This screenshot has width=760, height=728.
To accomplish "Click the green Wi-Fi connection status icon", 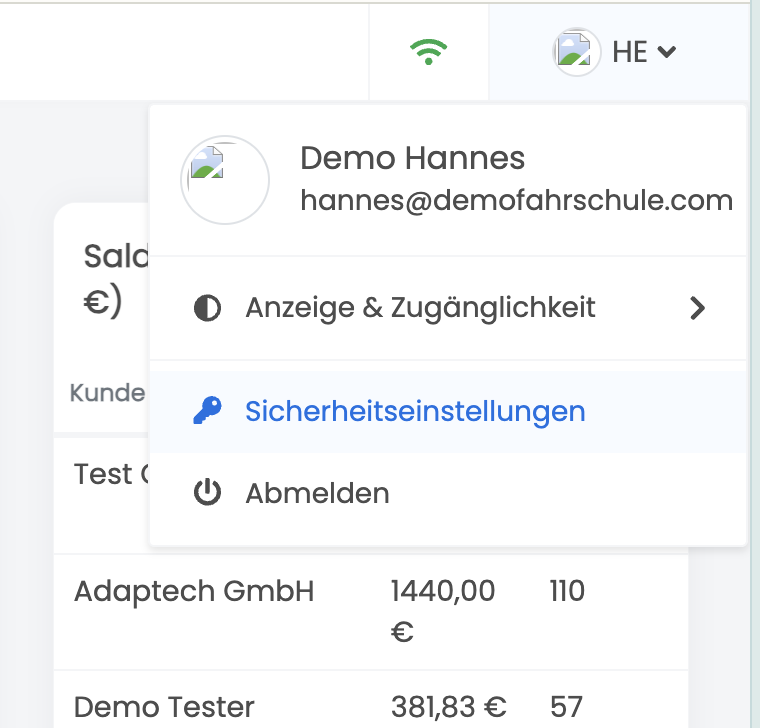I will pos(429,51).
